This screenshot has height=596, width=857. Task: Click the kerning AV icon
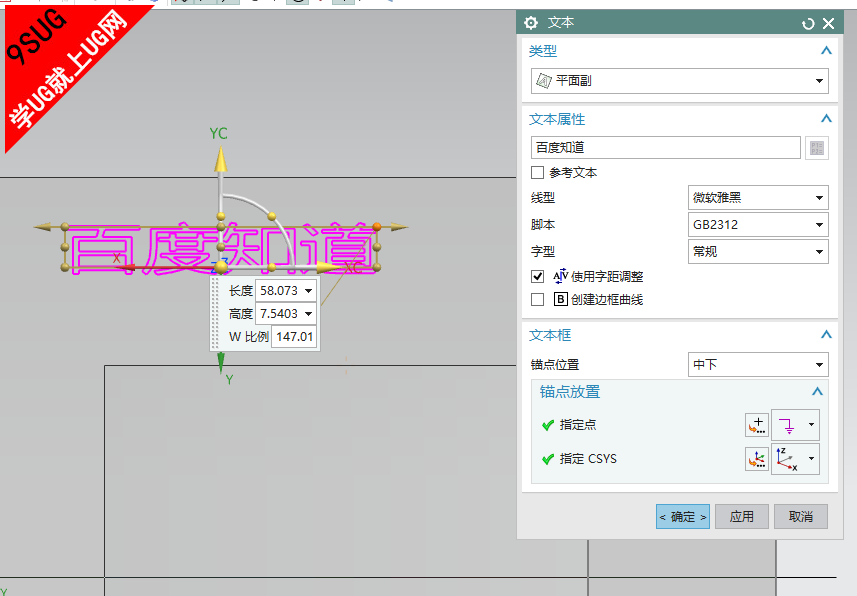click(560, 276)
